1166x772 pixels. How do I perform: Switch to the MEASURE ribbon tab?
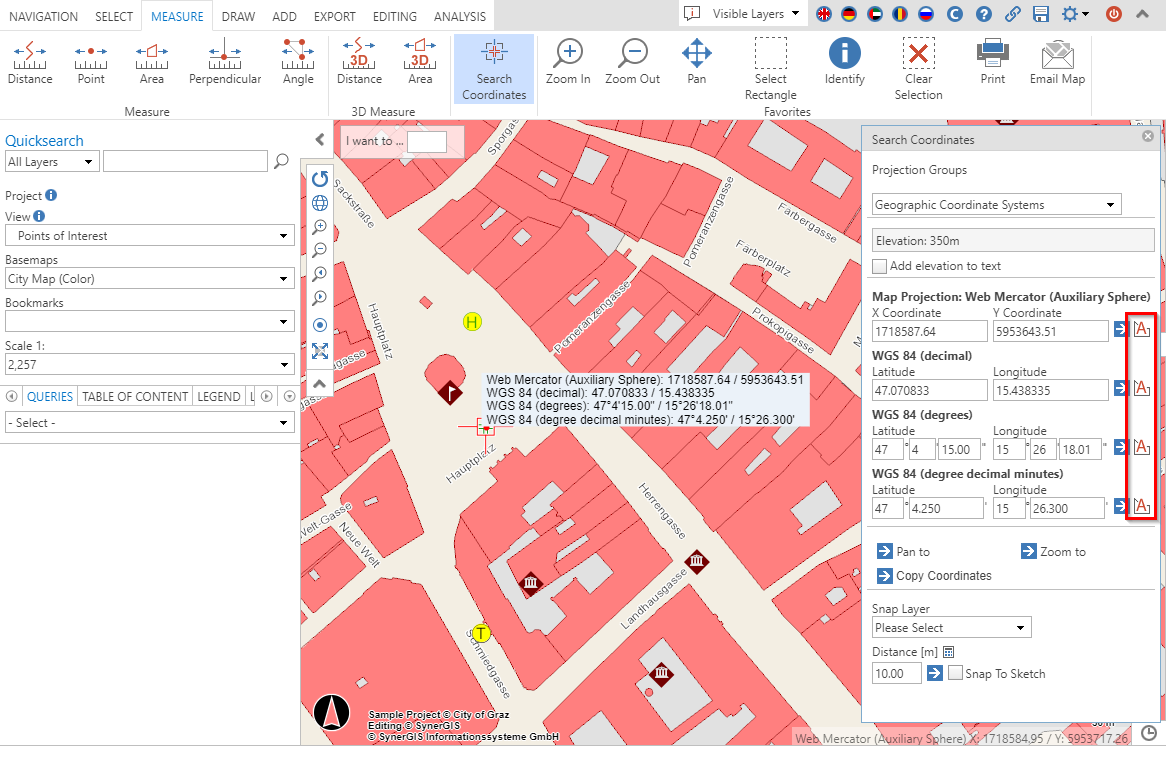[177, 15]
